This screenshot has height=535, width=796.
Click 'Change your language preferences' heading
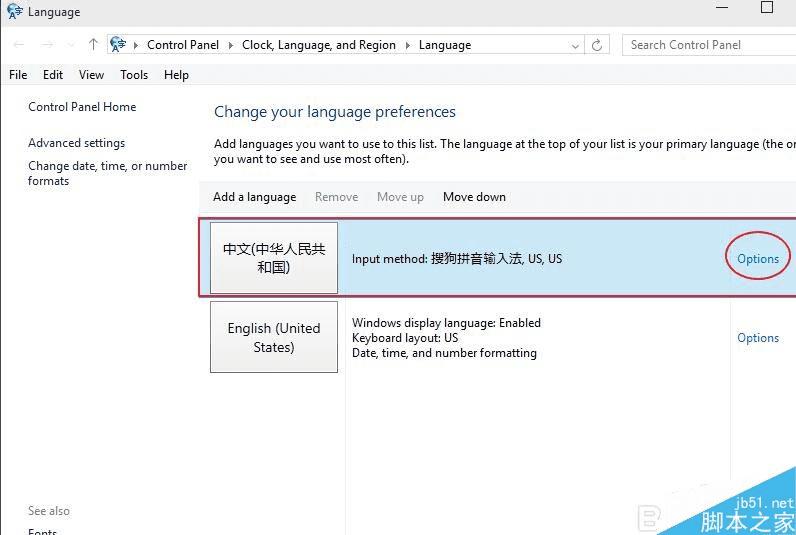(x=335, y=112)
